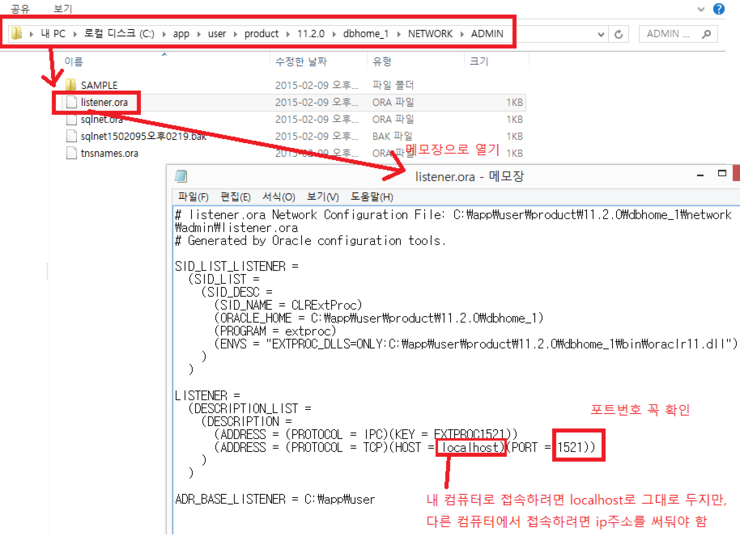Select the listener.ora file

[x=107, y=102]
